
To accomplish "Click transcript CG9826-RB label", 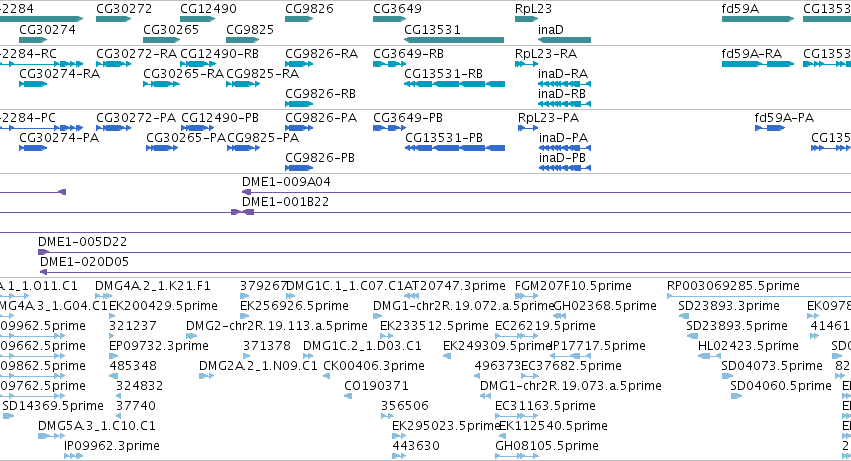I will (x=320, y=94).
